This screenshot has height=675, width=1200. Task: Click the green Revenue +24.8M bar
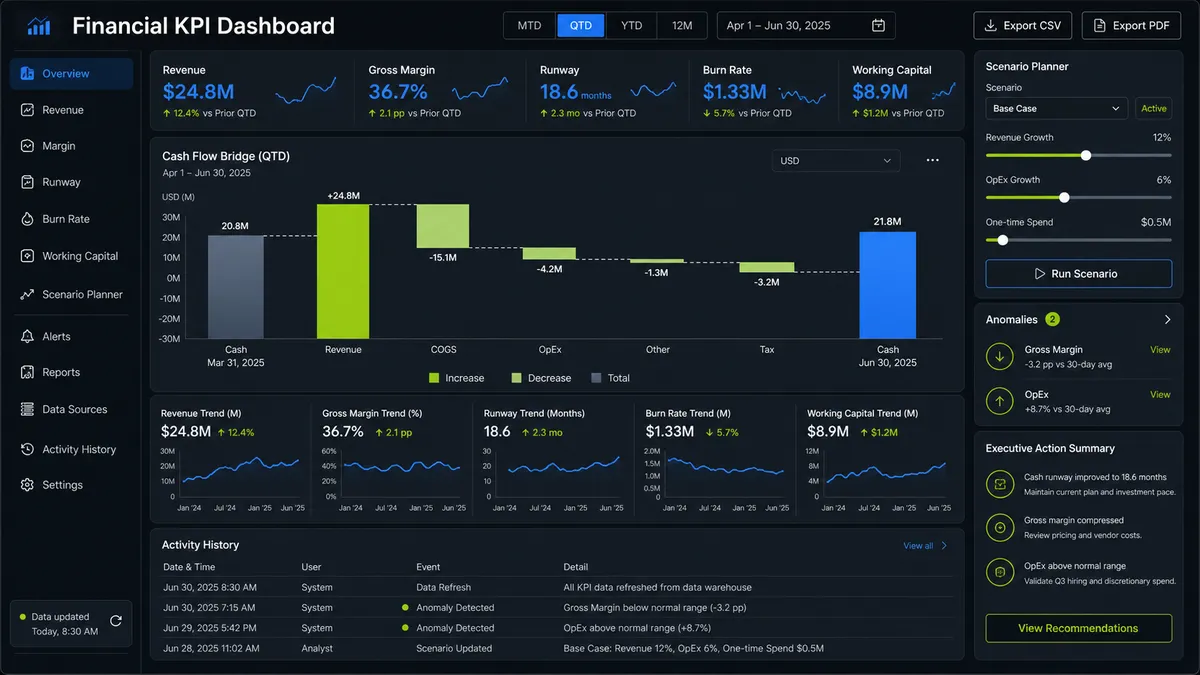(x=343, y=271)
